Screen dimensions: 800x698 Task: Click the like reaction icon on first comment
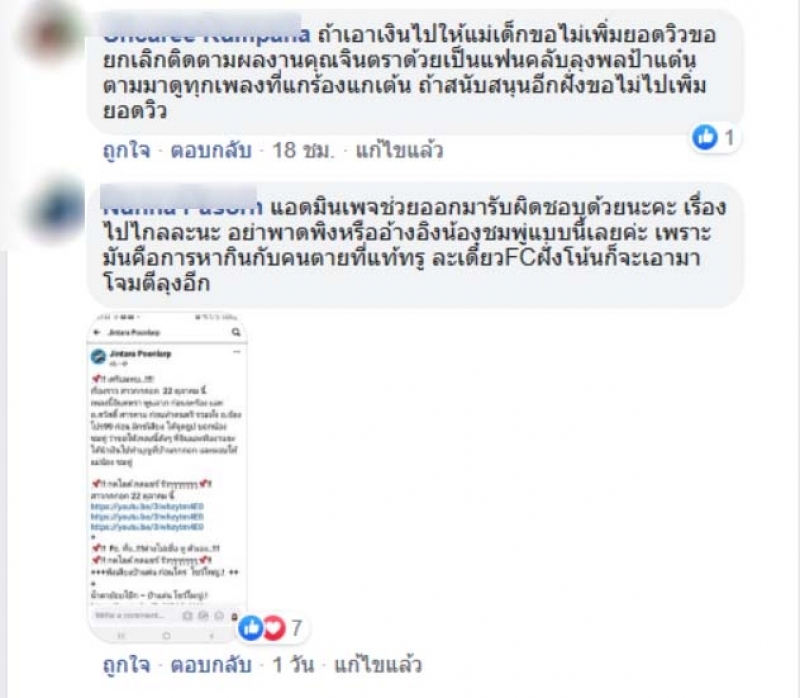click(x=705, y=137)
